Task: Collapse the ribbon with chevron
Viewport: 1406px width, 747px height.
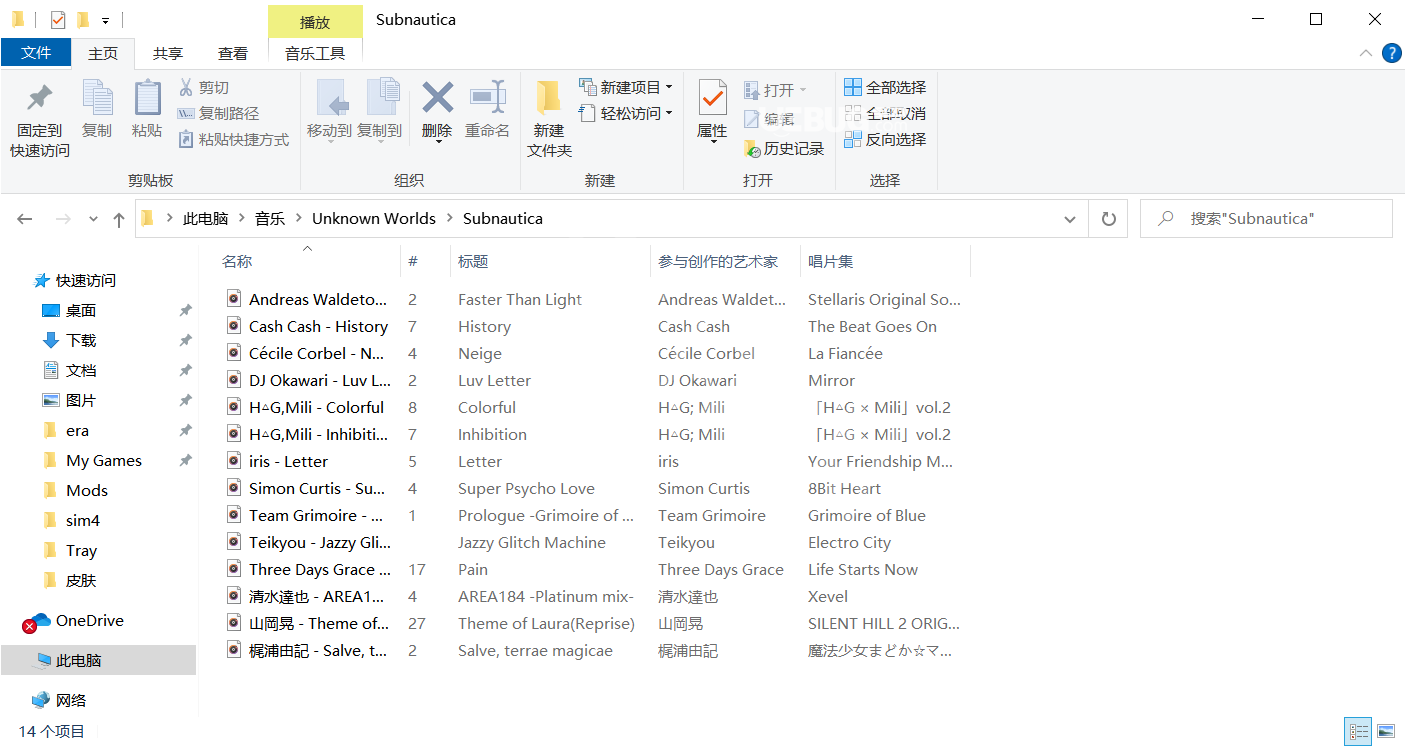Action: [1366, 54]
